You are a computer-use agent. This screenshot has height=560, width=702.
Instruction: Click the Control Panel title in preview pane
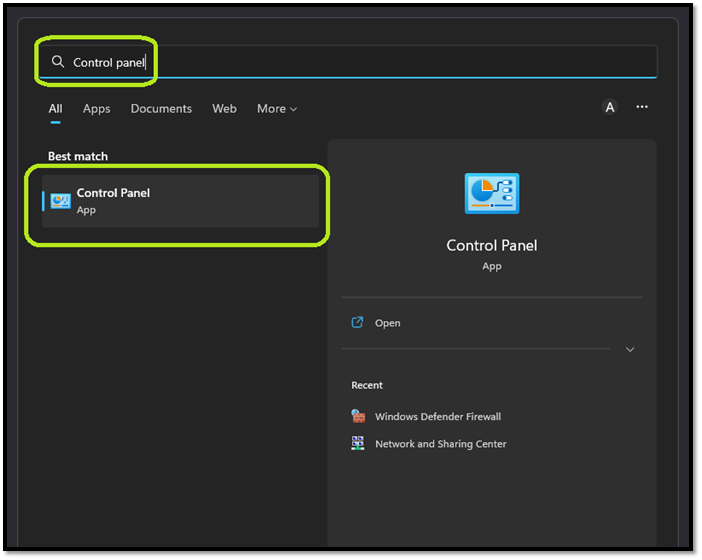coord(492,245)
